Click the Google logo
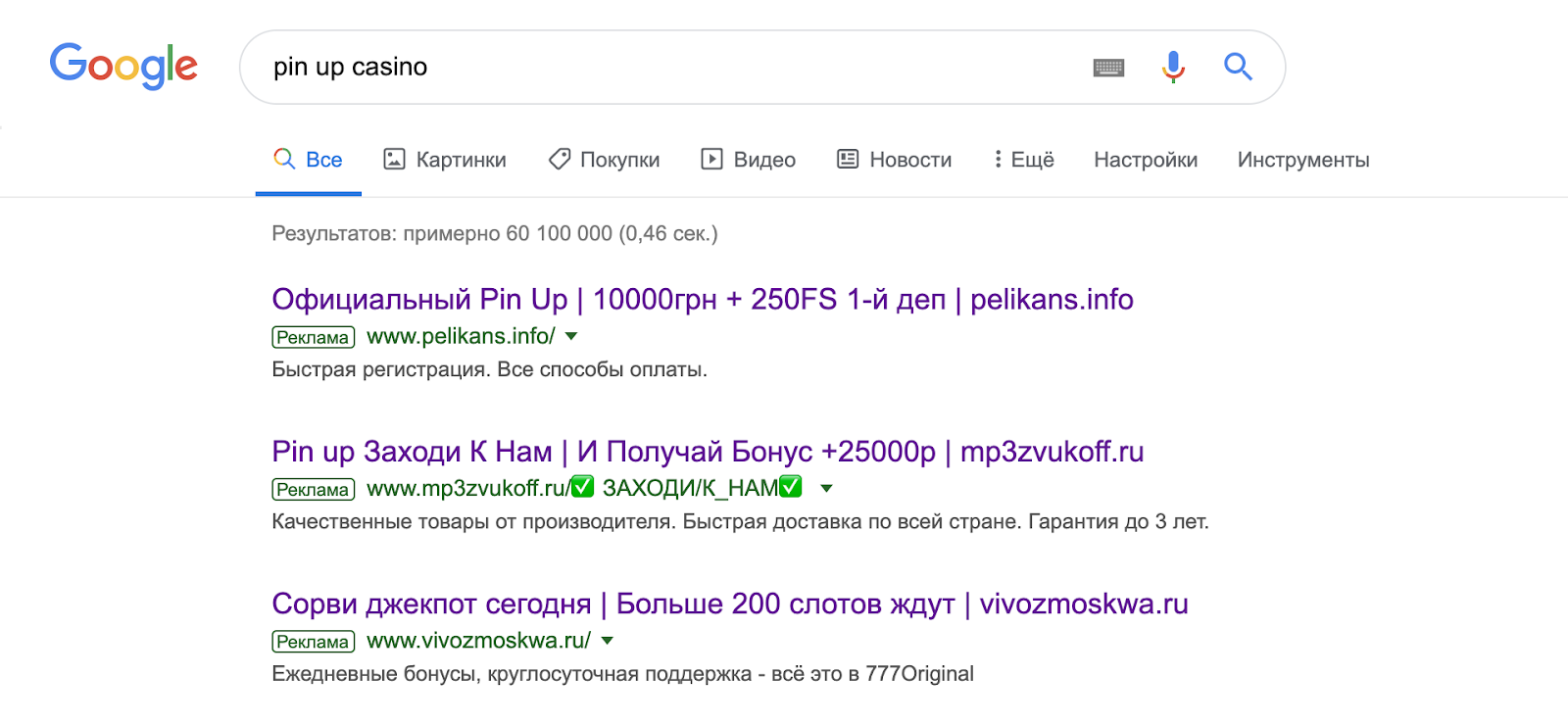The width and height of the screenshot is (1568, 725). (x=123, y=67)
